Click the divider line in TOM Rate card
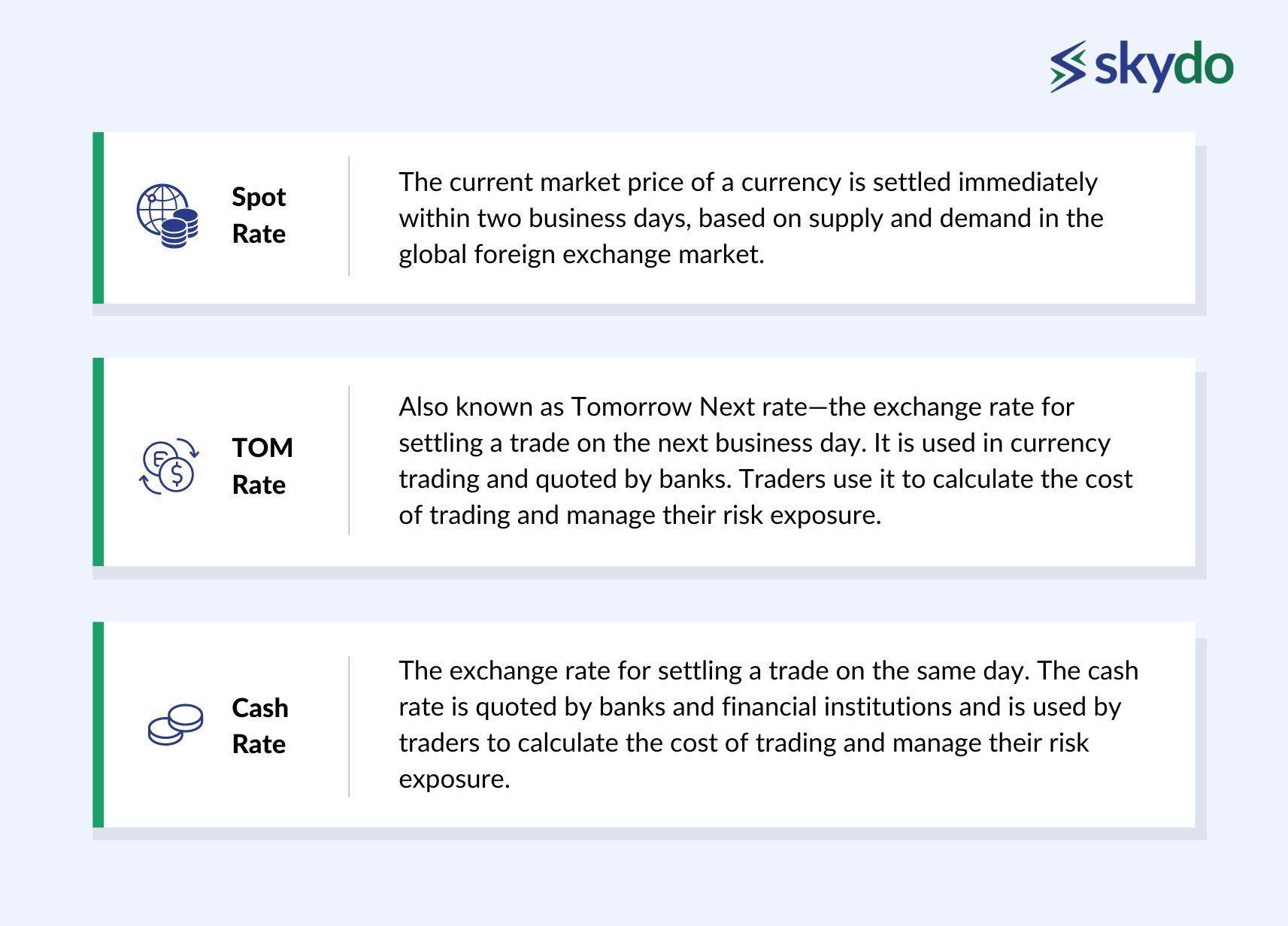This screenshot has height=926, width=1288. (349, 460)
